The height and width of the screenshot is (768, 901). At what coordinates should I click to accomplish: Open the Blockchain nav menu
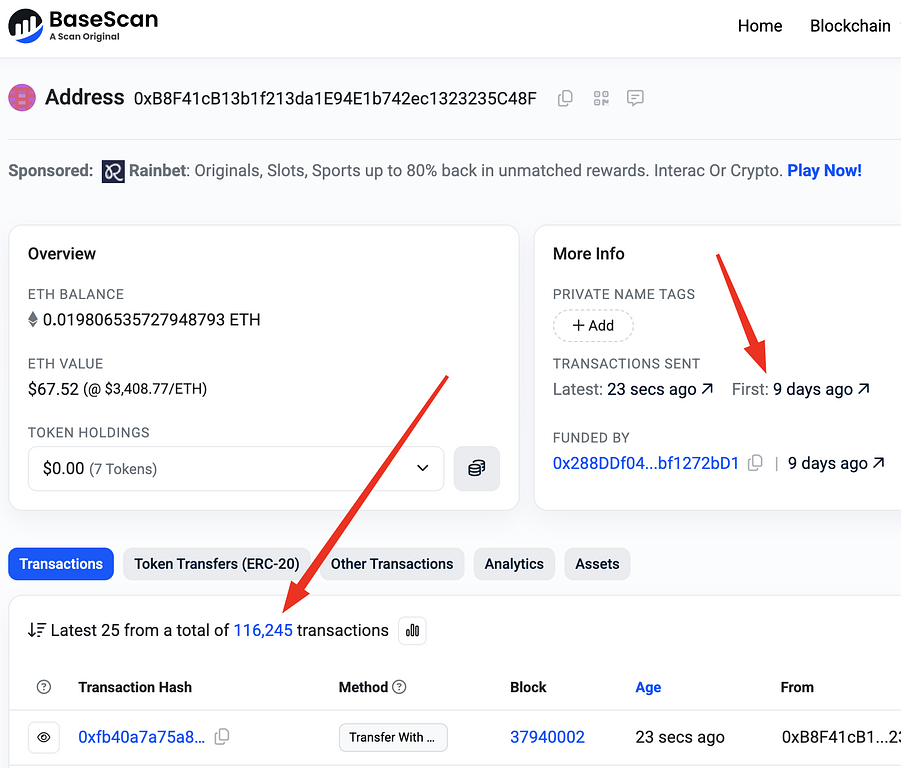point(850,26)
